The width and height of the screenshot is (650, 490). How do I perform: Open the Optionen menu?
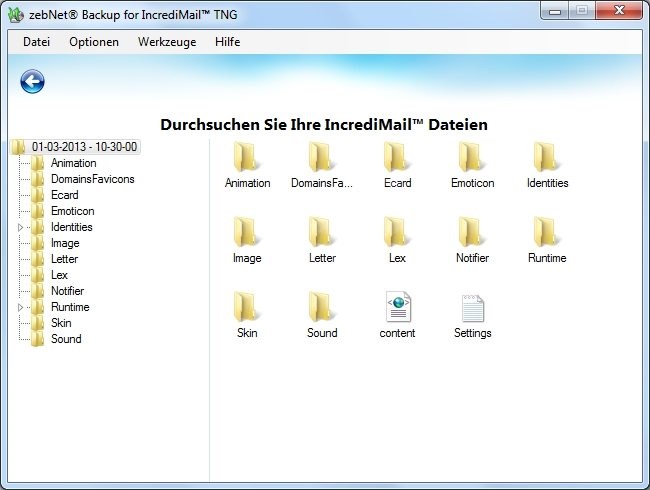coord(94,42)
